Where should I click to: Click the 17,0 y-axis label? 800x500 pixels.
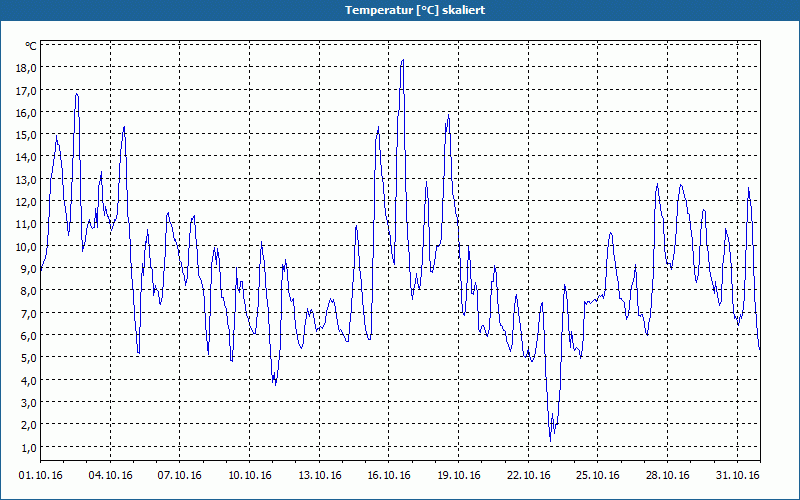pyautogui.click(x=27, y=91)
